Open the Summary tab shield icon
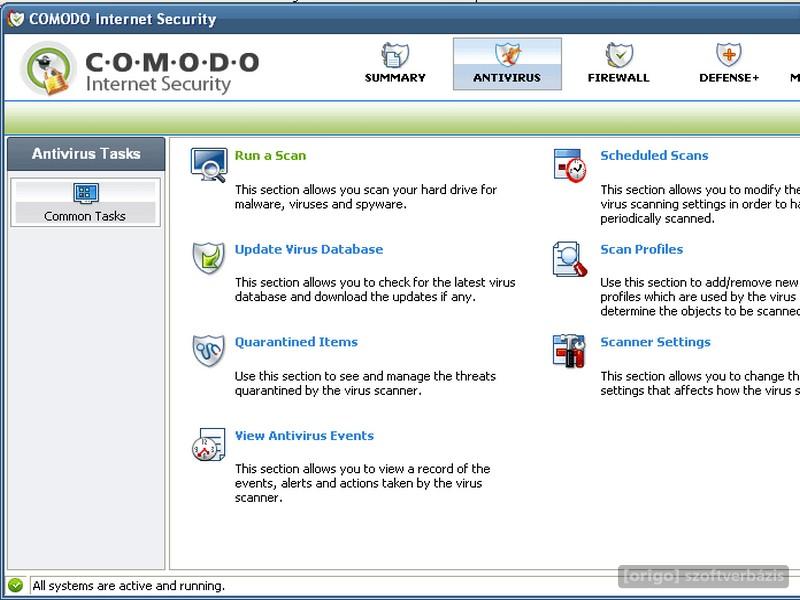Viewport: 800px width, 600px height. click(395, 55)
